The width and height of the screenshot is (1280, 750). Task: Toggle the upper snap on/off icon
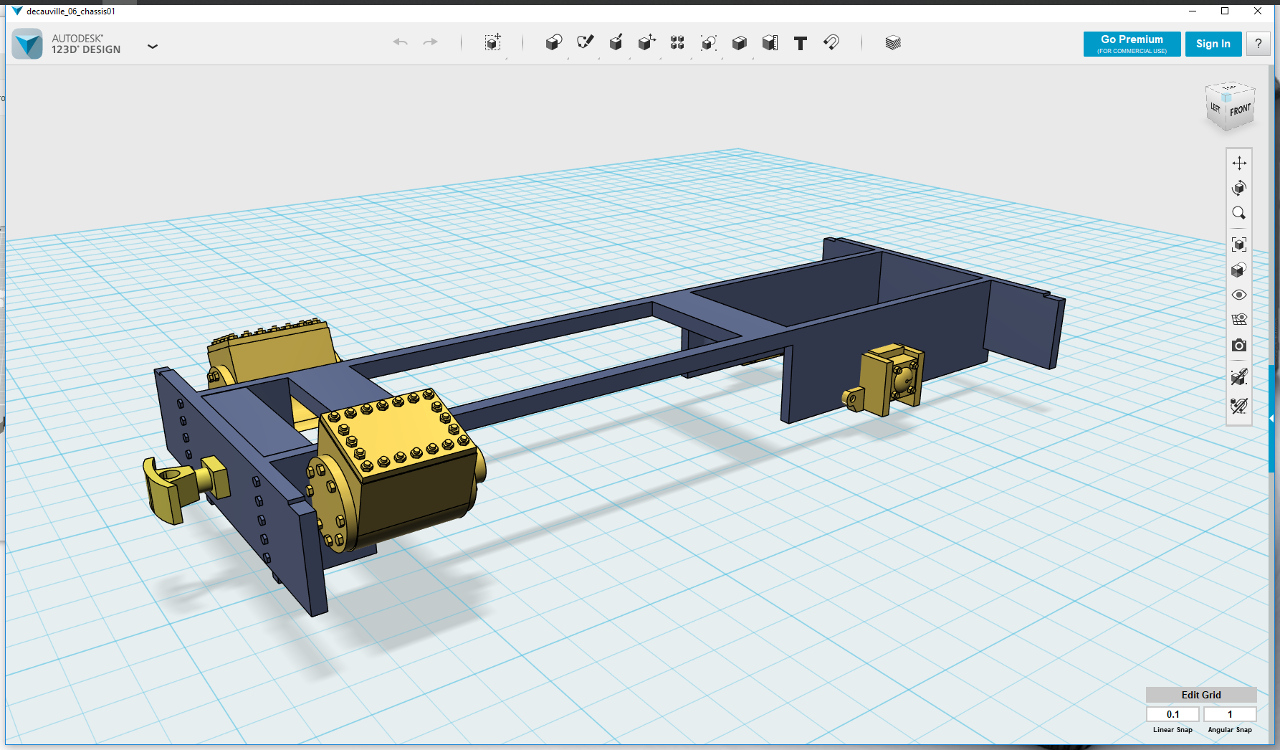point(1239,377)
